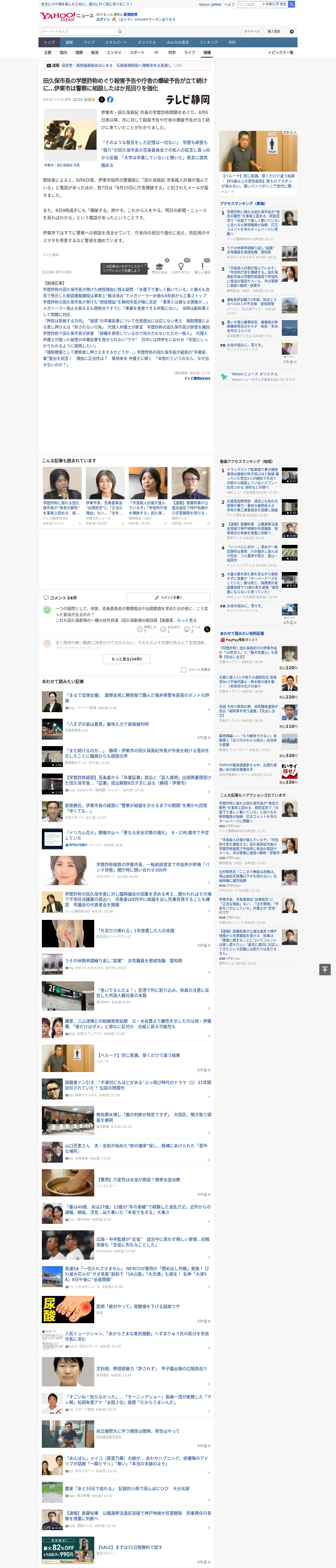Screen dimensions: 336x1568
Task: Open article 農家「あと10日で枯れる」
Action: [127, 1488]
